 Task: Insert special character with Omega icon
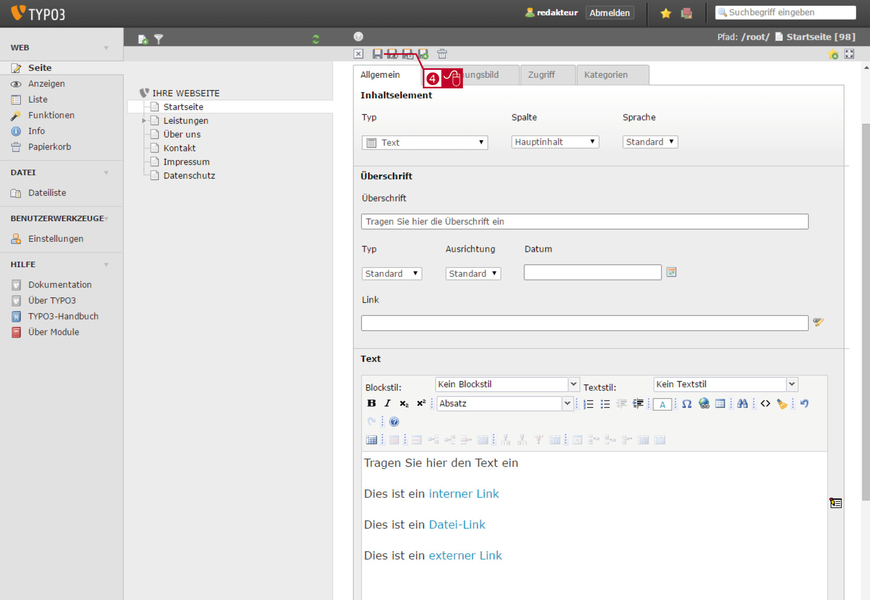[687, 404]
